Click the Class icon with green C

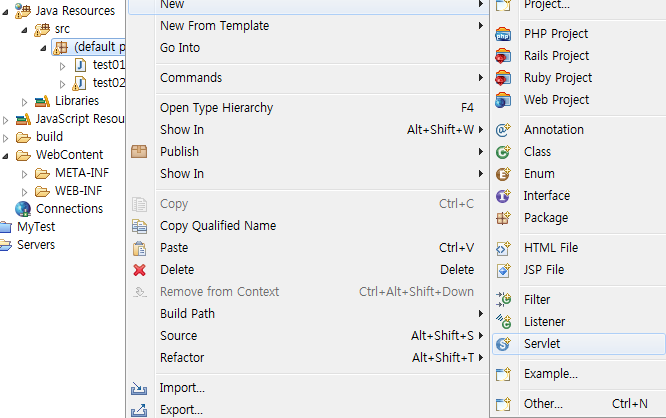pos(503,152)
